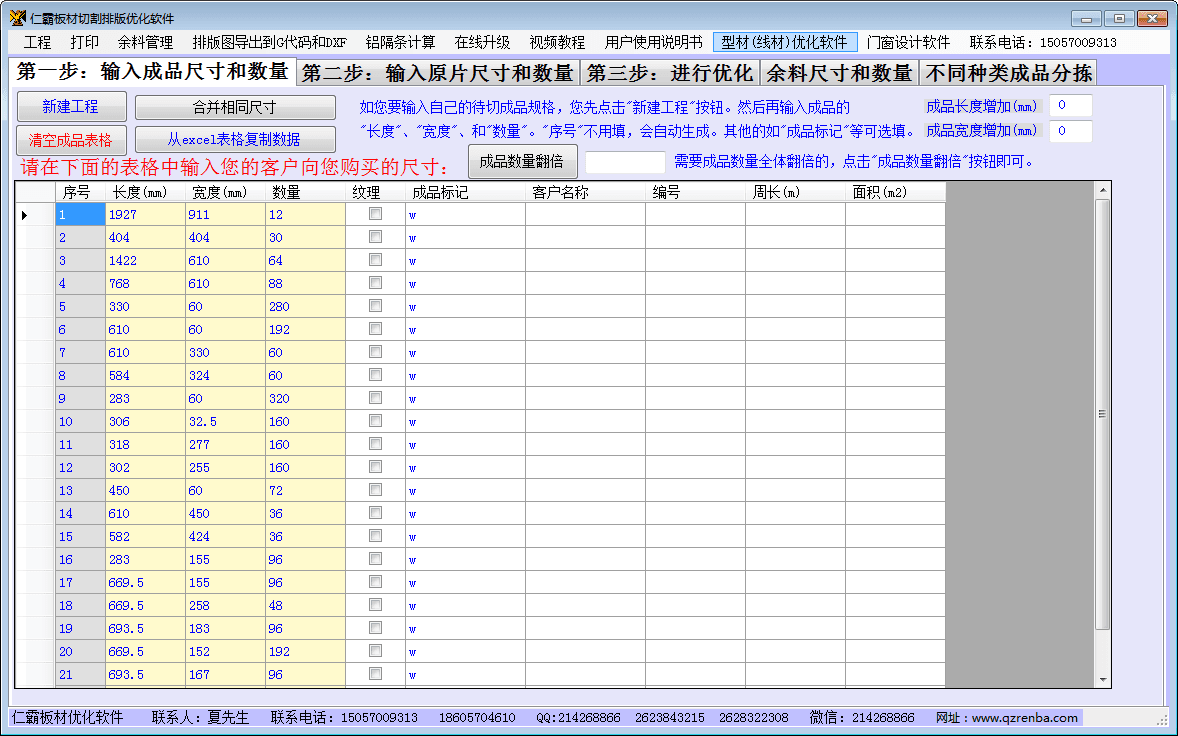The height and width of the screenshot is (736, 1178).
Task: Select the 长度 cell with value 1927
Action: (144, 215)
